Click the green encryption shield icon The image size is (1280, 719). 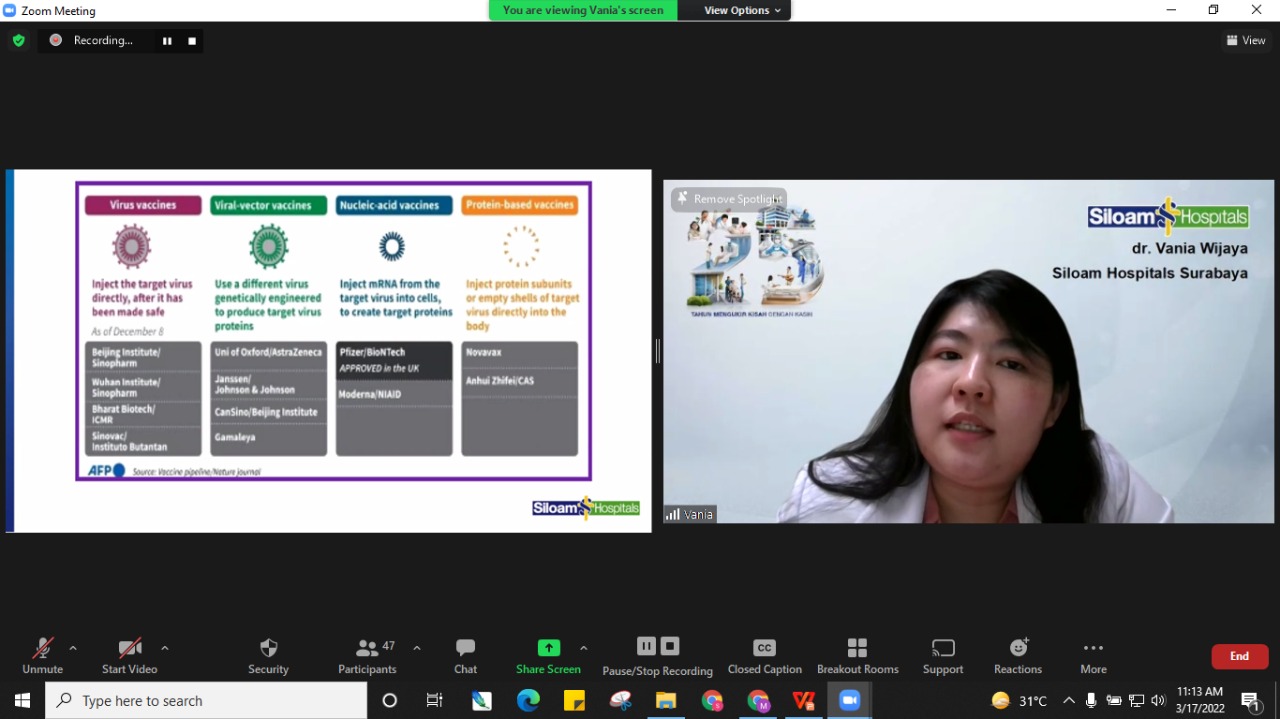pos(18,40)
